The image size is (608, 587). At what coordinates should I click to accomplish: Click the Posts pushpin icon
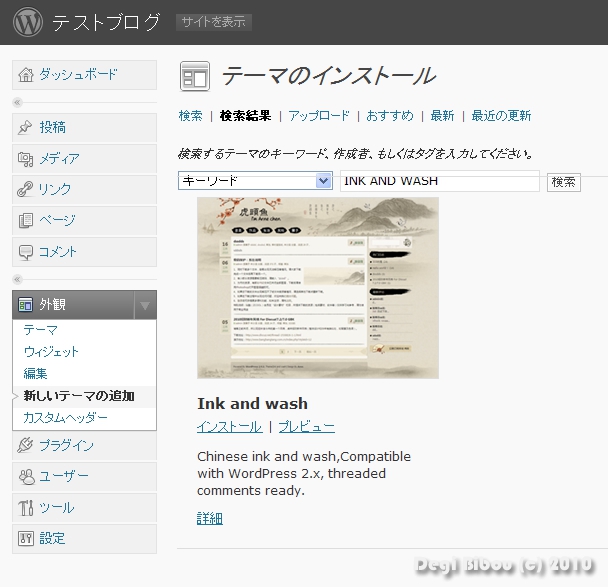tap(25, 127)
